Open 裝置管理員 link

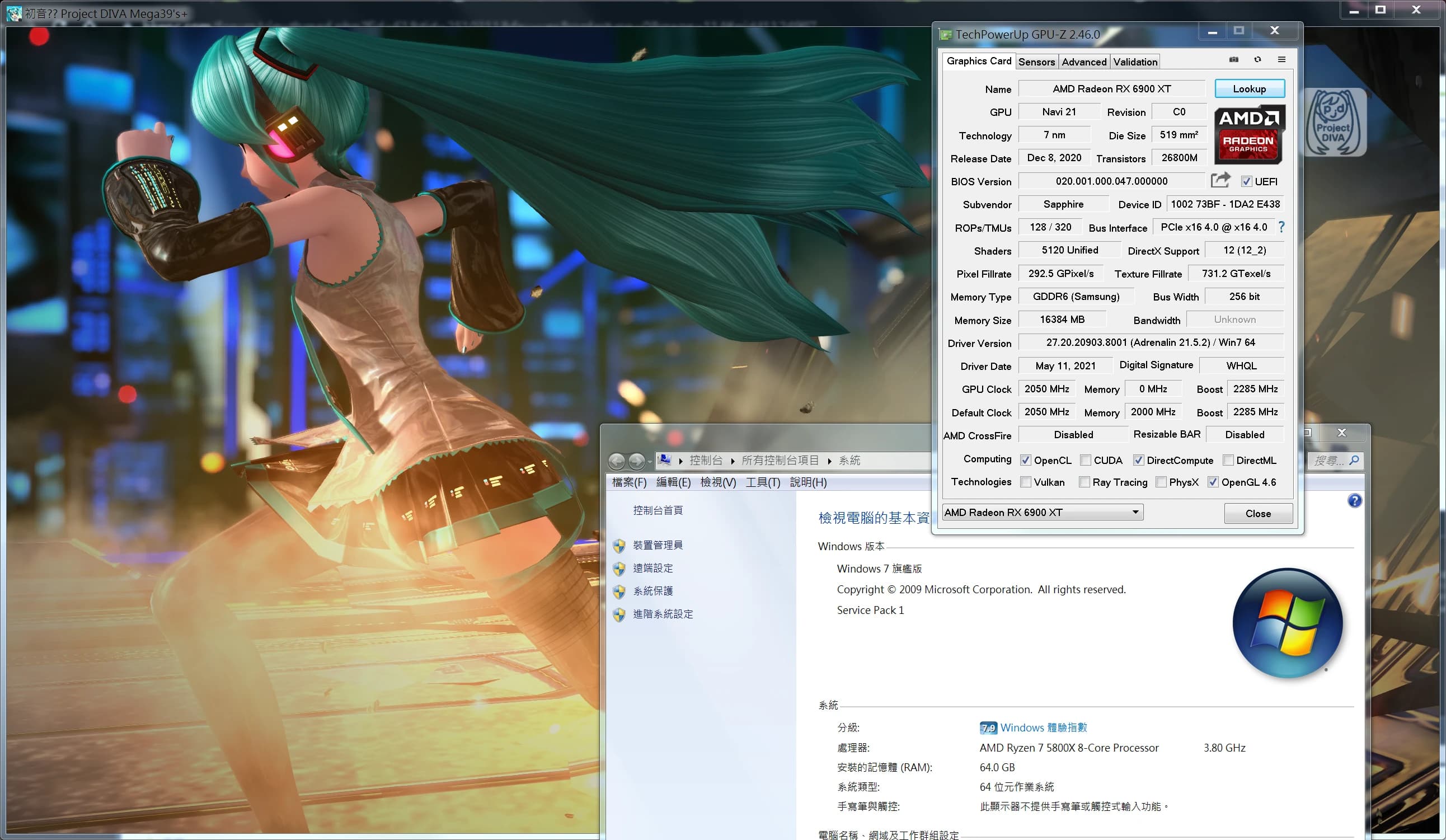(658, 545)
